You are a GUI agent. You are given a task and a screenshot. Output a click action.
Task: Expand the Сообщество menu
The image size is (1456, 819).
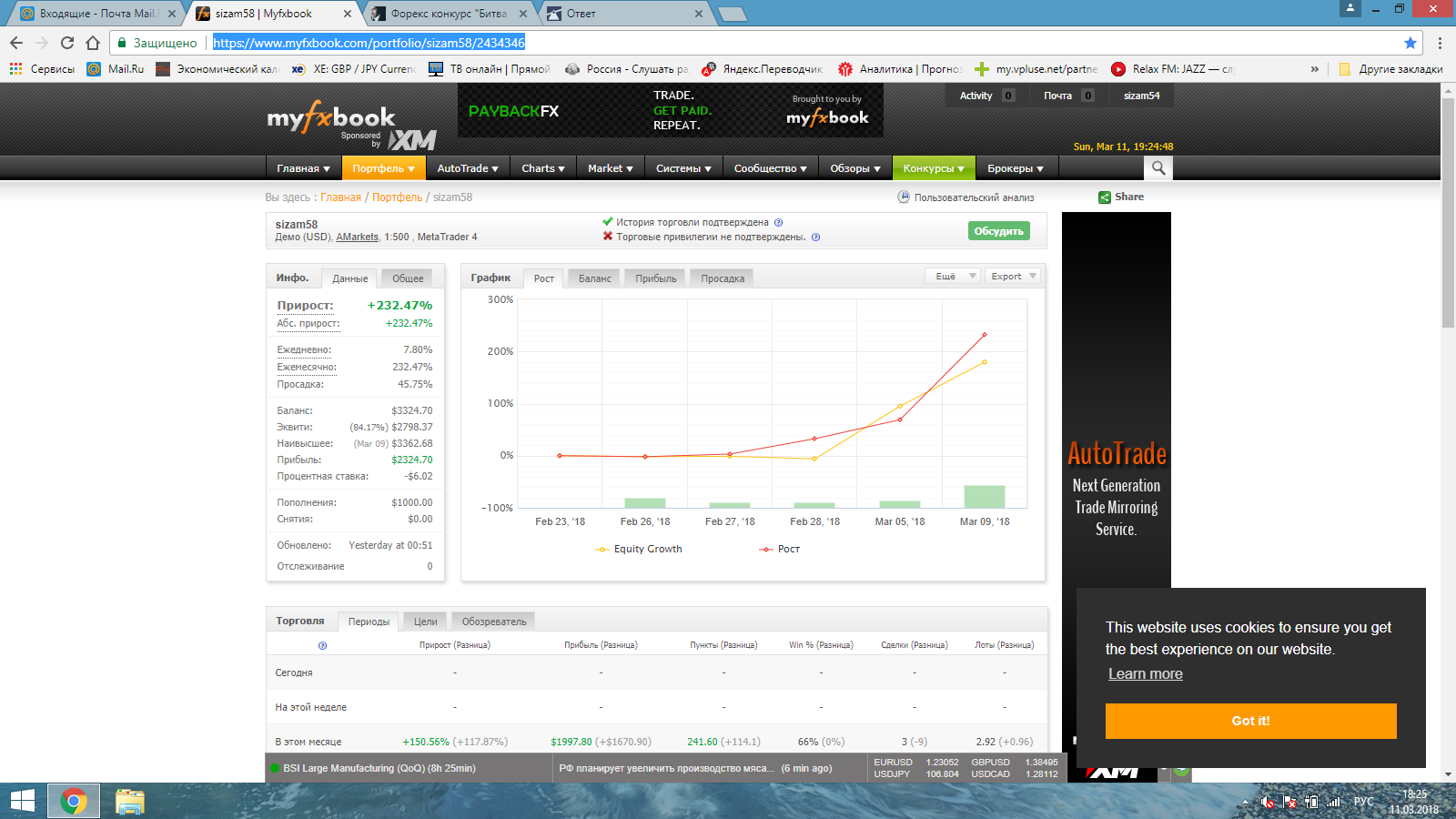771,168
